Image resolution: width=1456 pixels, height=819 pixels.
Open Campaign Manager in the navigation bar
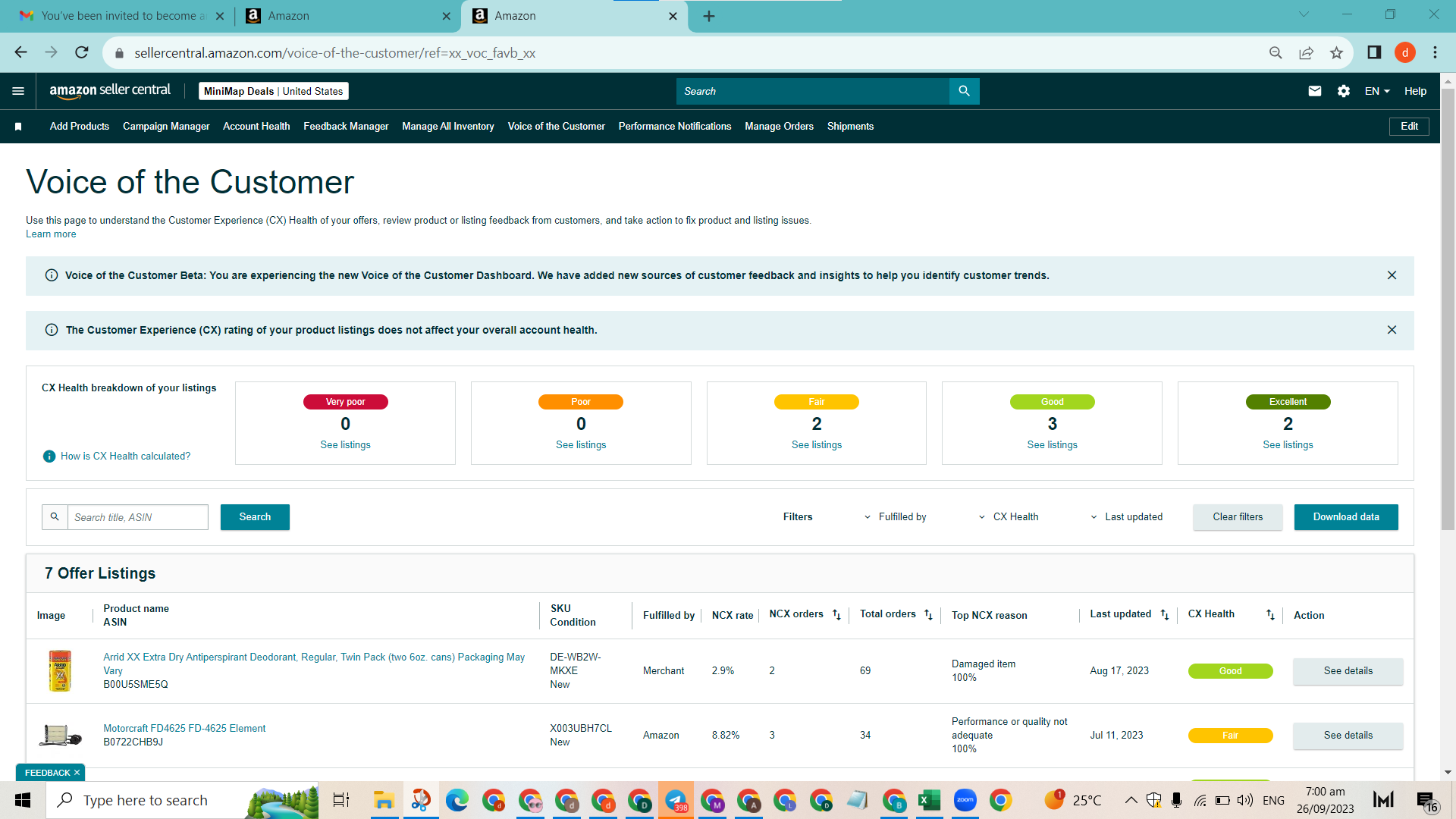tap(166, 127)
